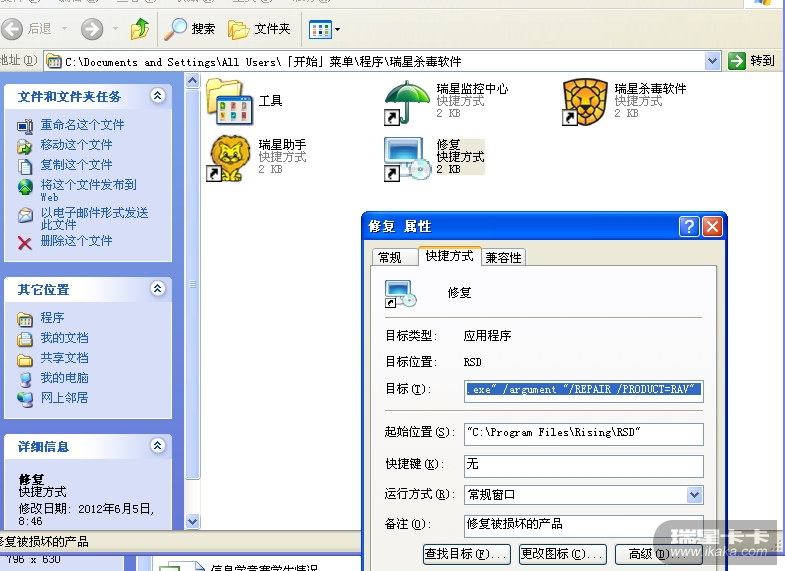Expand the address bar dropdown
785x571 pixels.
(x=712, y=62)
